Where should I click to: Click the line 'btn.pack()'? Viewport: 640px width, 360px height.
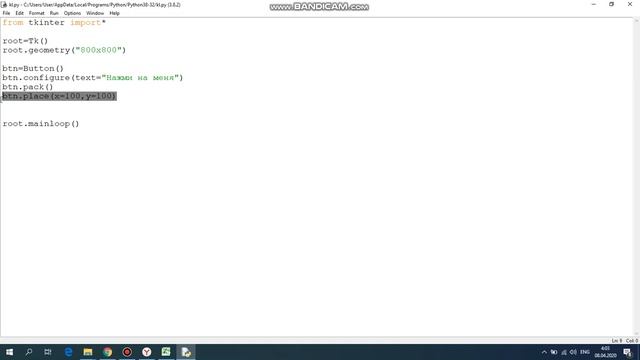pos(28,87)
